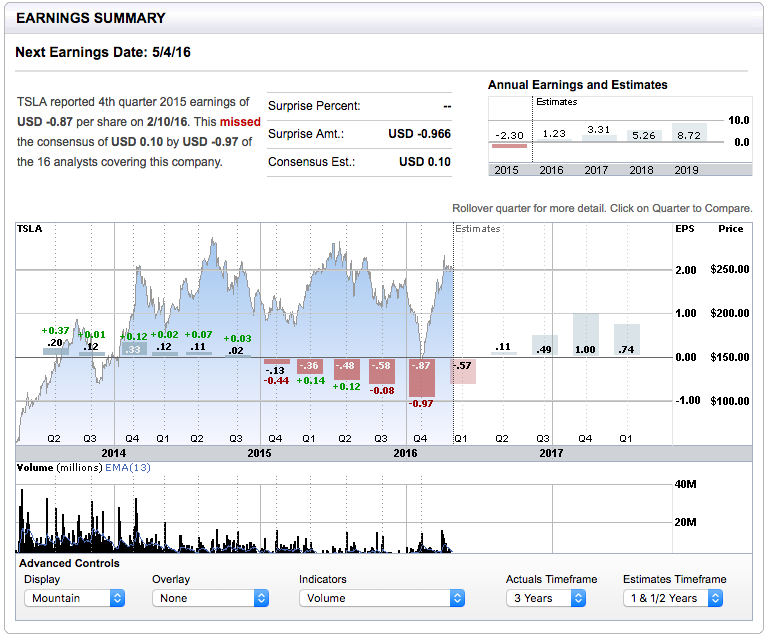Open the Indicators dropdown set to Volume
The image size is (769, 641).
(x=382, y=598)
